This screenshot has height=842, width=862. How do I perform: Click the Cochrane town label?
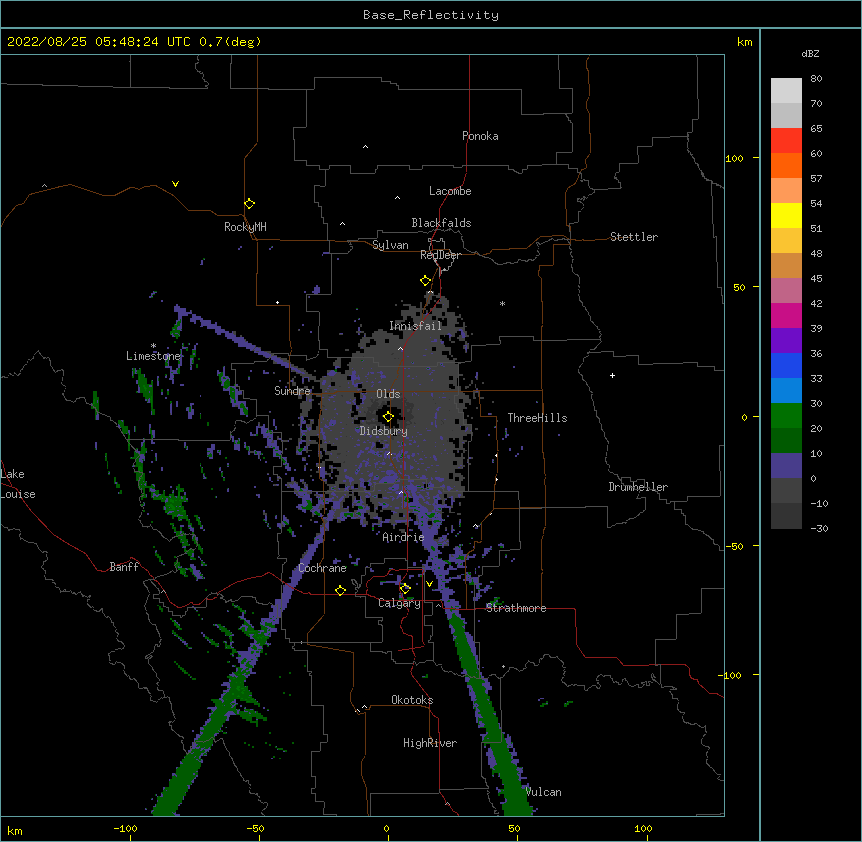322,568
